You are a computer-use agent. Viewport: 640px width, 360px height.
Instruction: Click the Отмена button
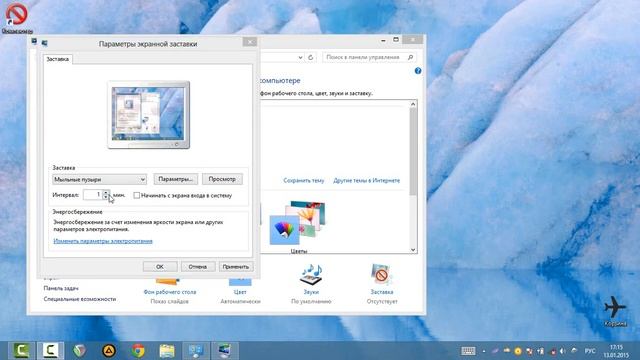tap(198, 267)
